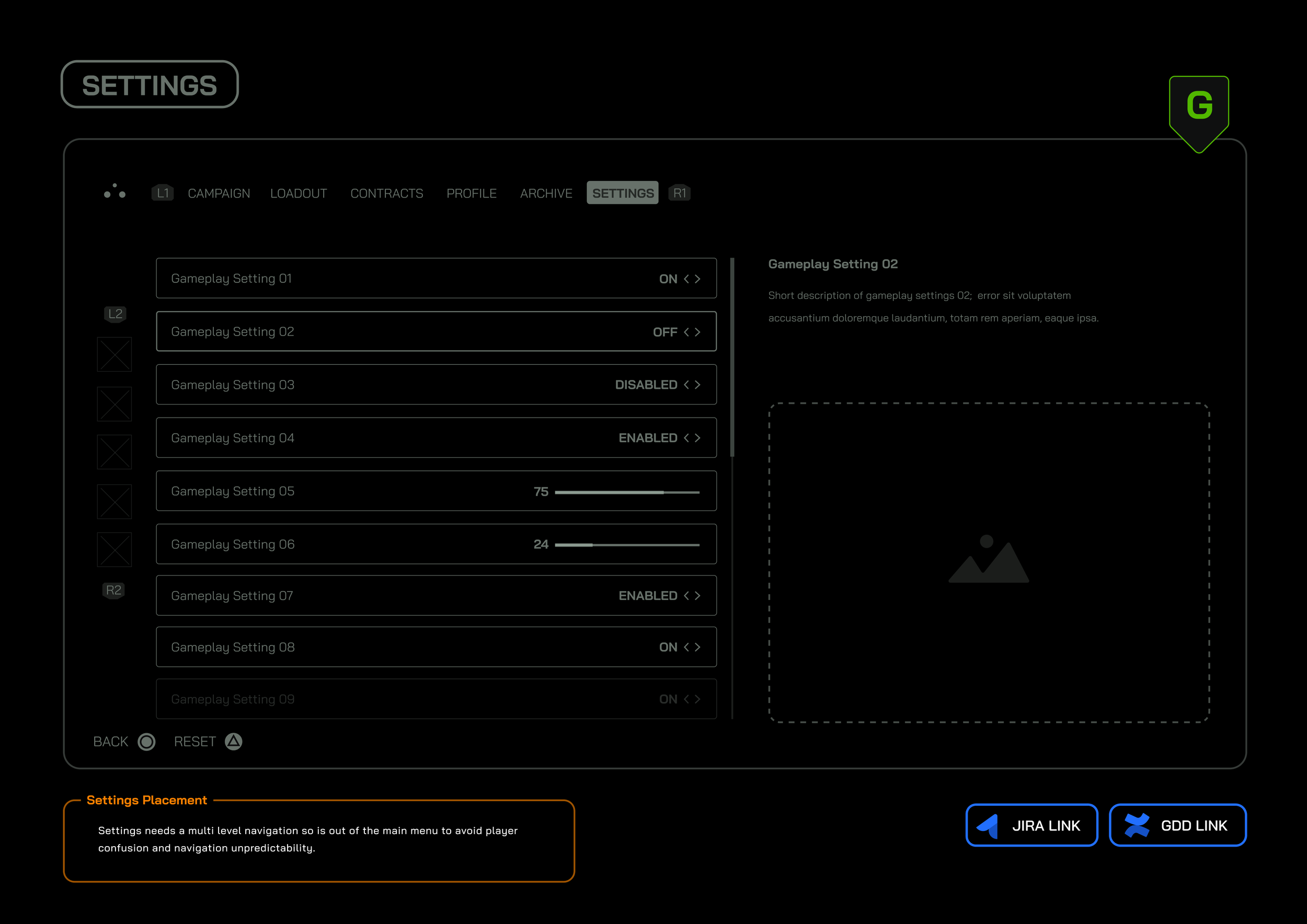
Task: Click the three-dot logo icon
Action: coord(114,192)
